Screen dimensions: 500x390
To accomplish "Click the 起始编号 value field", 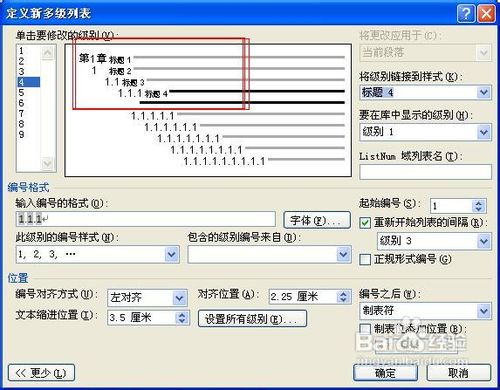I will 452,206.
